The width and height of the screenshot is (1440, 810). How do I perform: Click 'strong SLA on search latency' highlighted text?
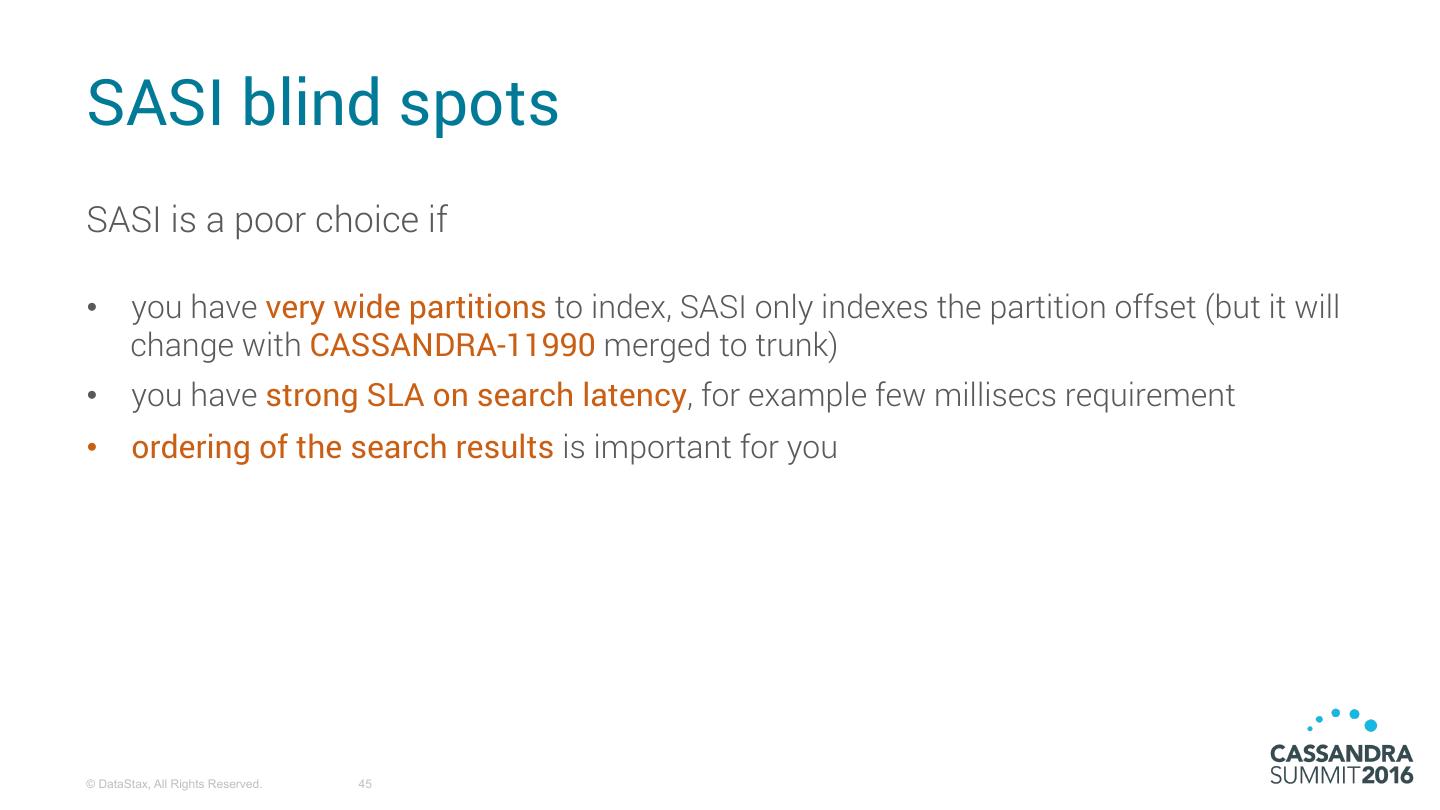[476, 396]
